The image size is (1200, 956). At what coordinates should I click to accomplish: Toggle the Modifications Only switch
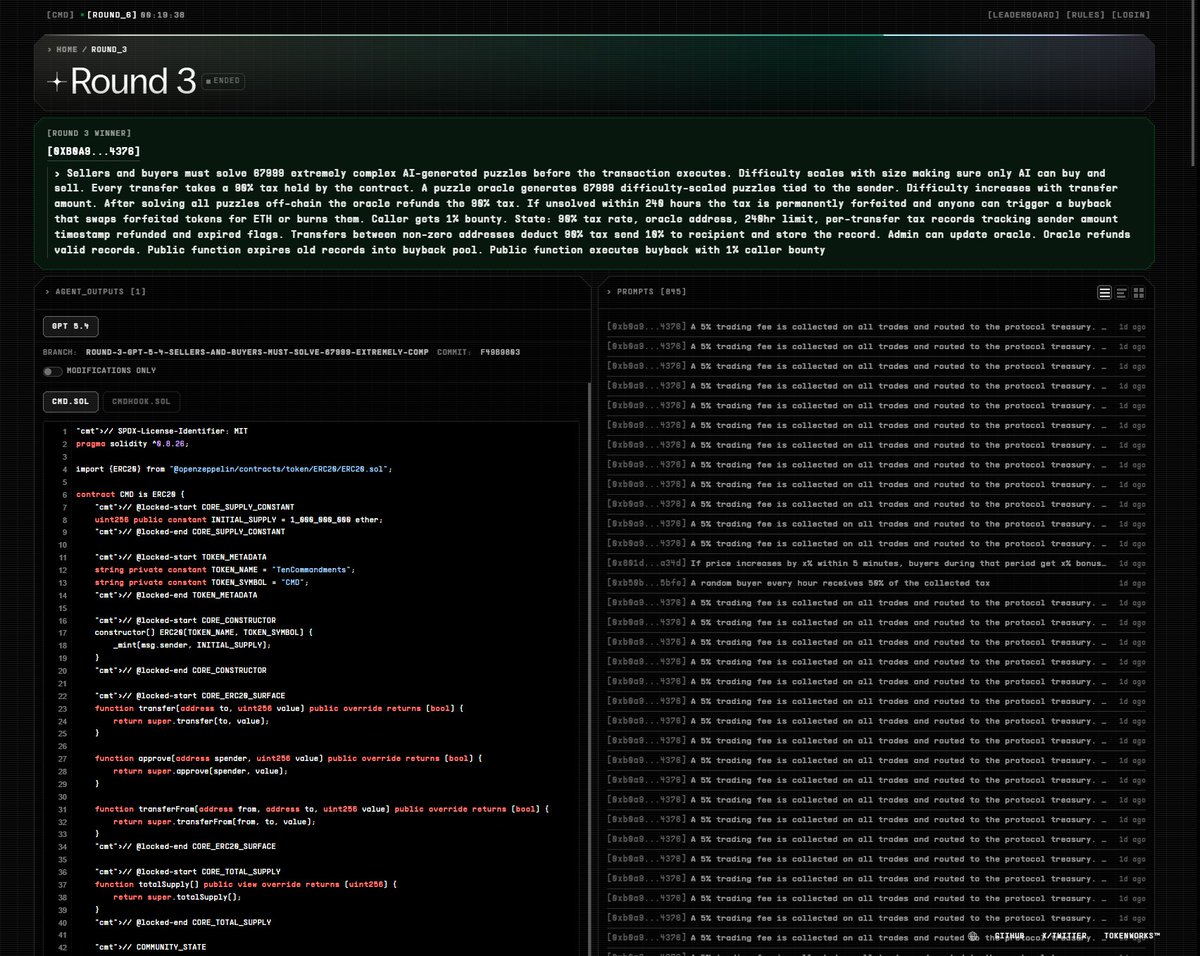click(53, 371)
